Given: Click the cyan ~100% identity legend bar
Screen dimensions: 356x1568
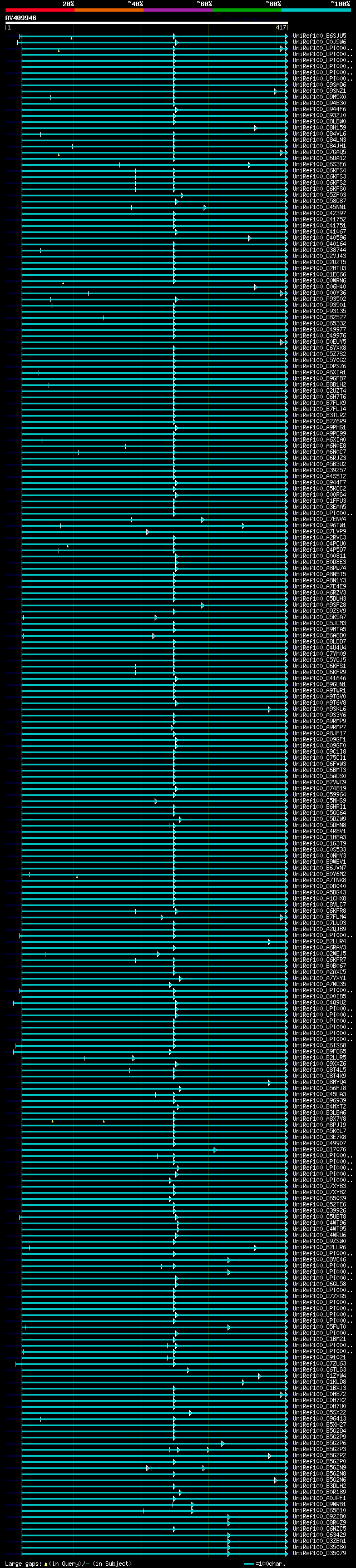Looking at the screenshot, I should (x=316, y=10).
